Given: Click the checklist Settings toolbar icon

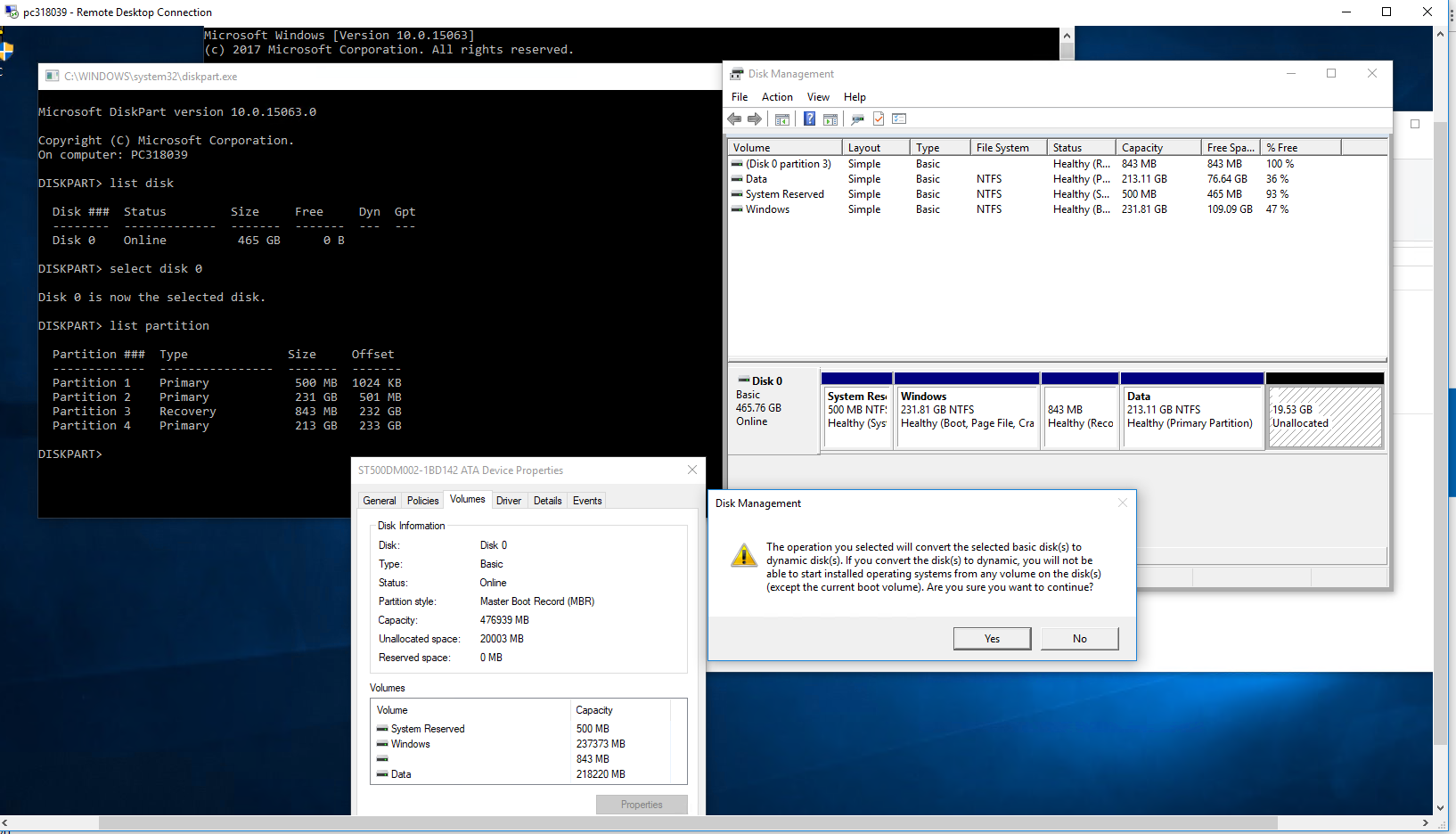Looking at the screenshot, I should pyautogui.click(x=899, y=119).
